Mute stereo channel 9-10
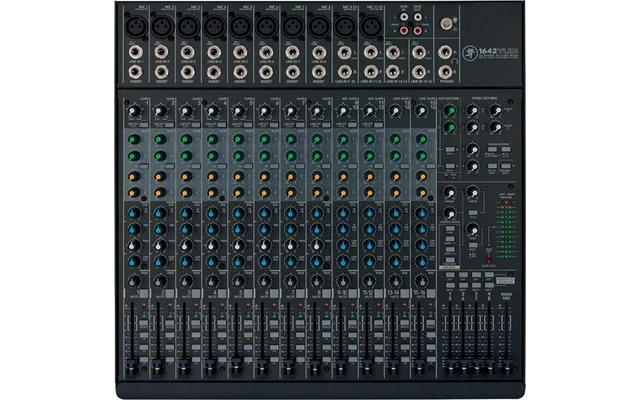The image size is (640, 400). 353,293
